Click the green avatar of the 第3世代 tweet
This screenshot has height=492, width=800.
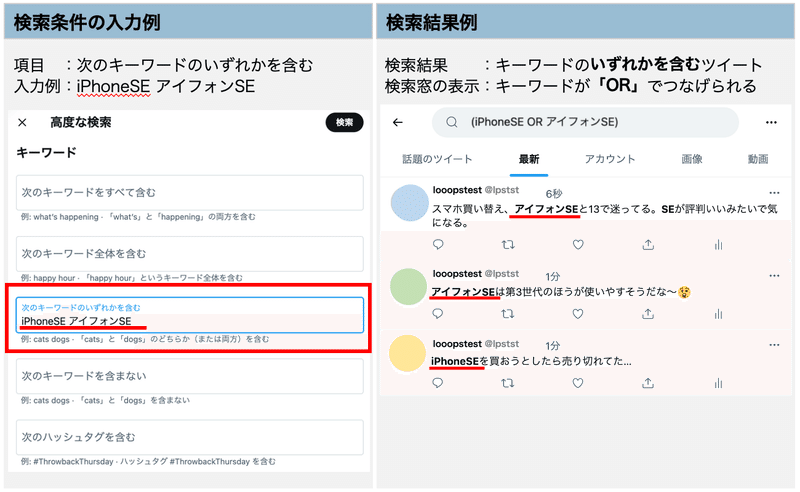click(x=408, y=287)
